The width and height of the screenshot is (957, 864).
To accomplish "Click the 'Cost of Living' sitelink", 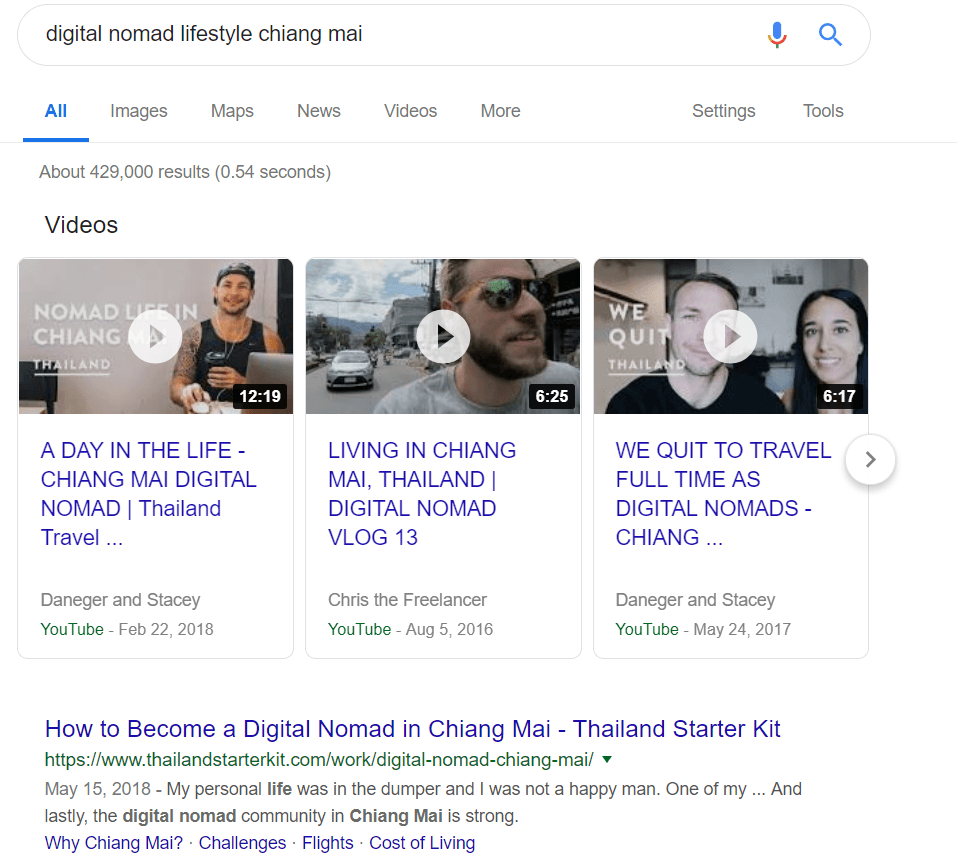I will click(422, 843).
